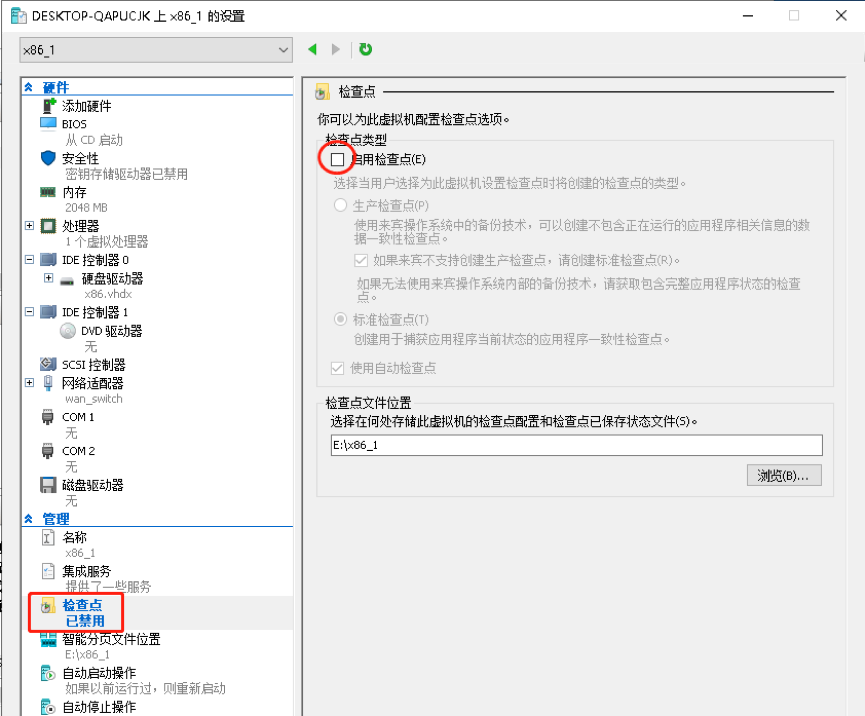Select 从 CD 启动 under BIOS
865x716 pixels.
click(x=94, y=140)
